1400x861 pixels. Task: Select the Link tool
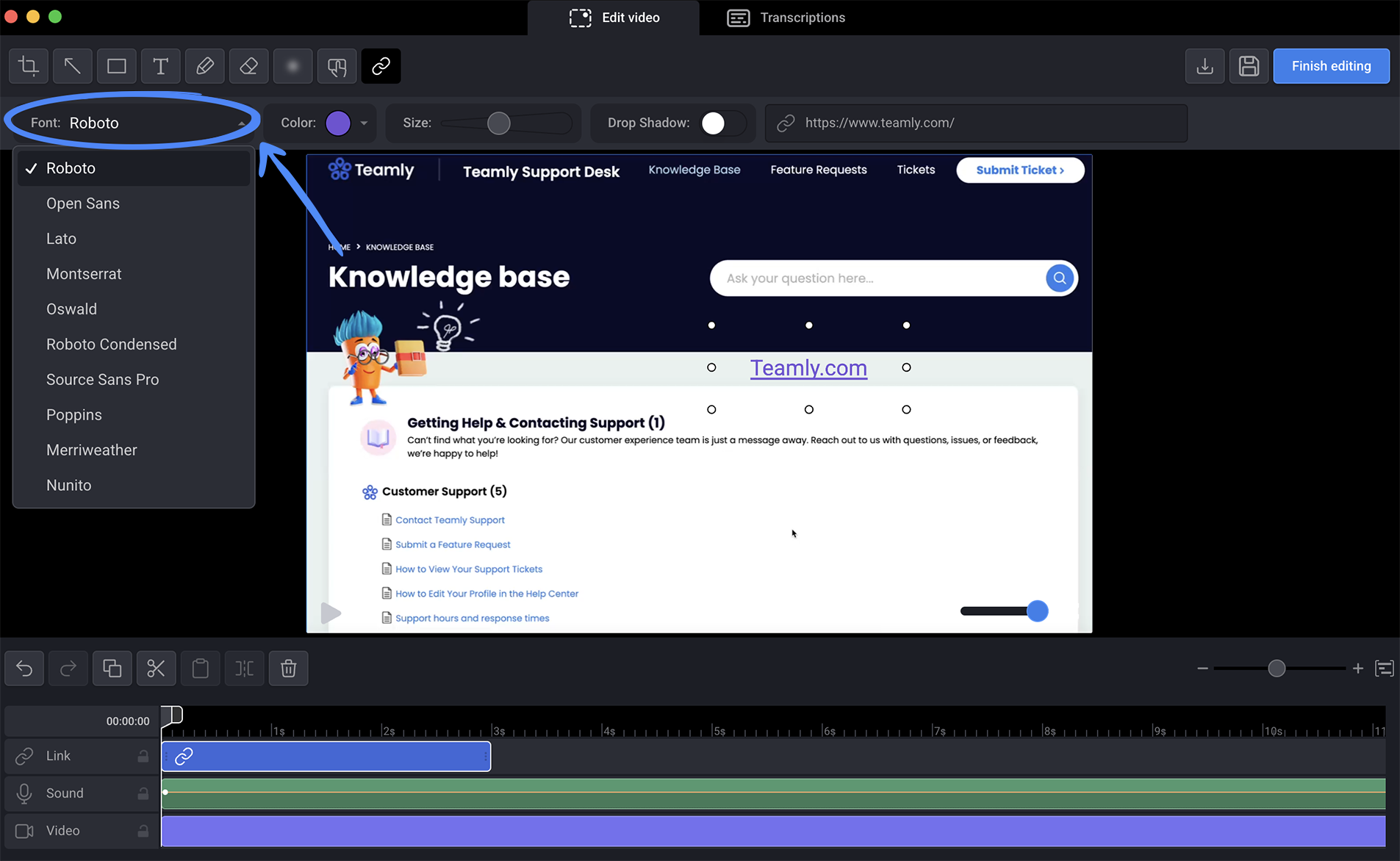(x=381, y=66)
